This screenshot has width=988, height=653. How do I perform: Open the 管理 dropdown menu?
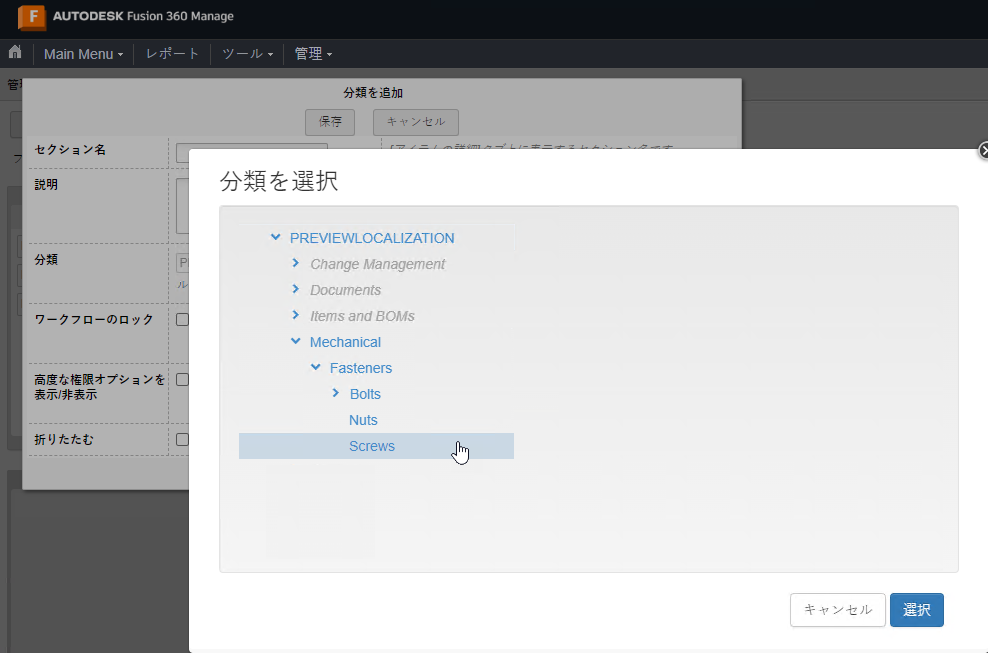[313, 54]
